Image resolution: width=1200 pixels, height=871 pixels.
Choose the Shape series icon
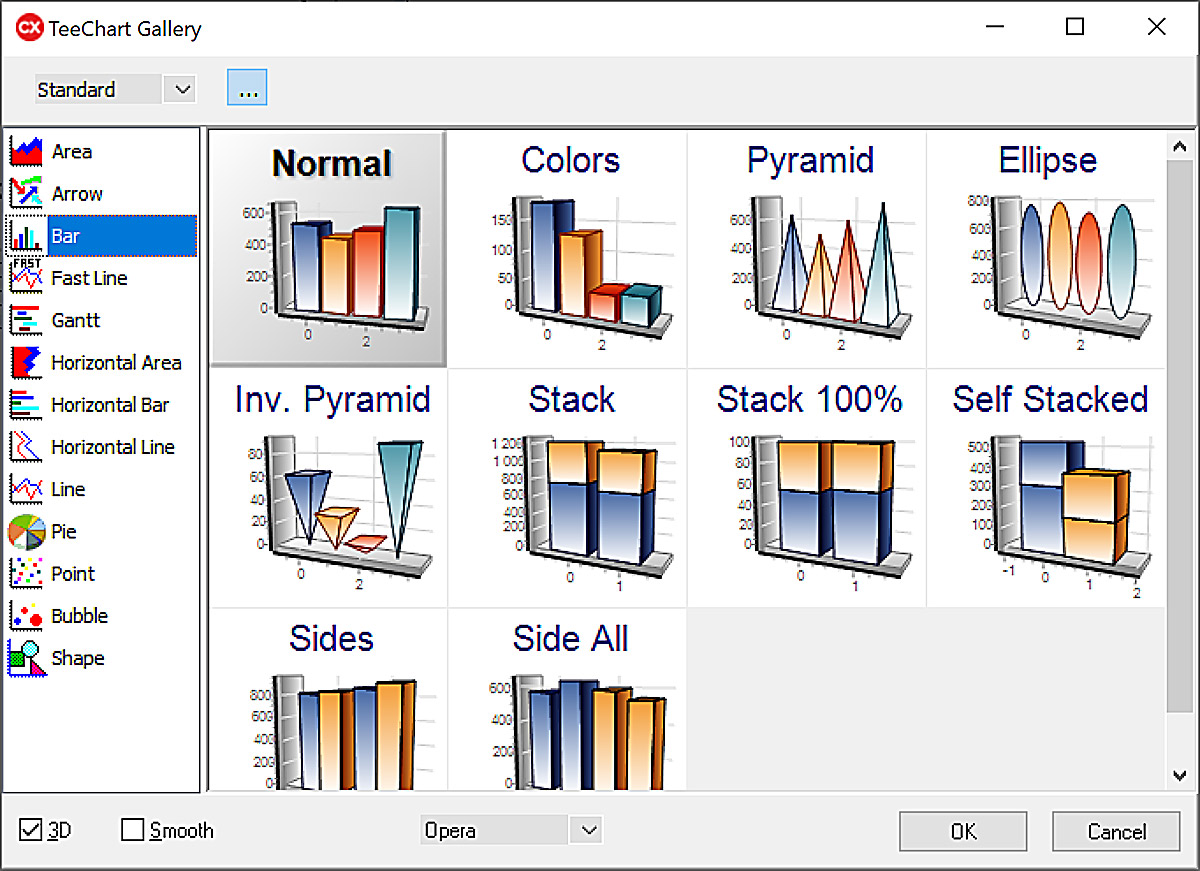(26, 657)
